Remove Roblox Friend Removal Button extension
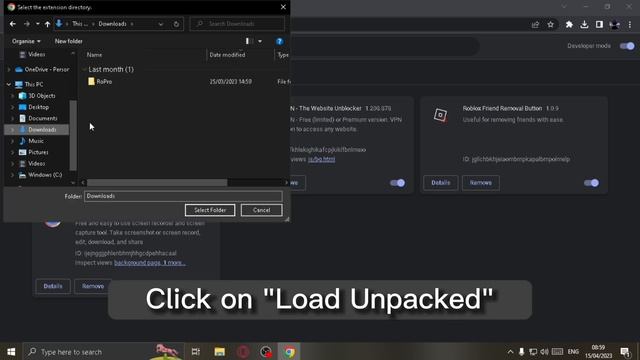 click(x=480, y=183)
